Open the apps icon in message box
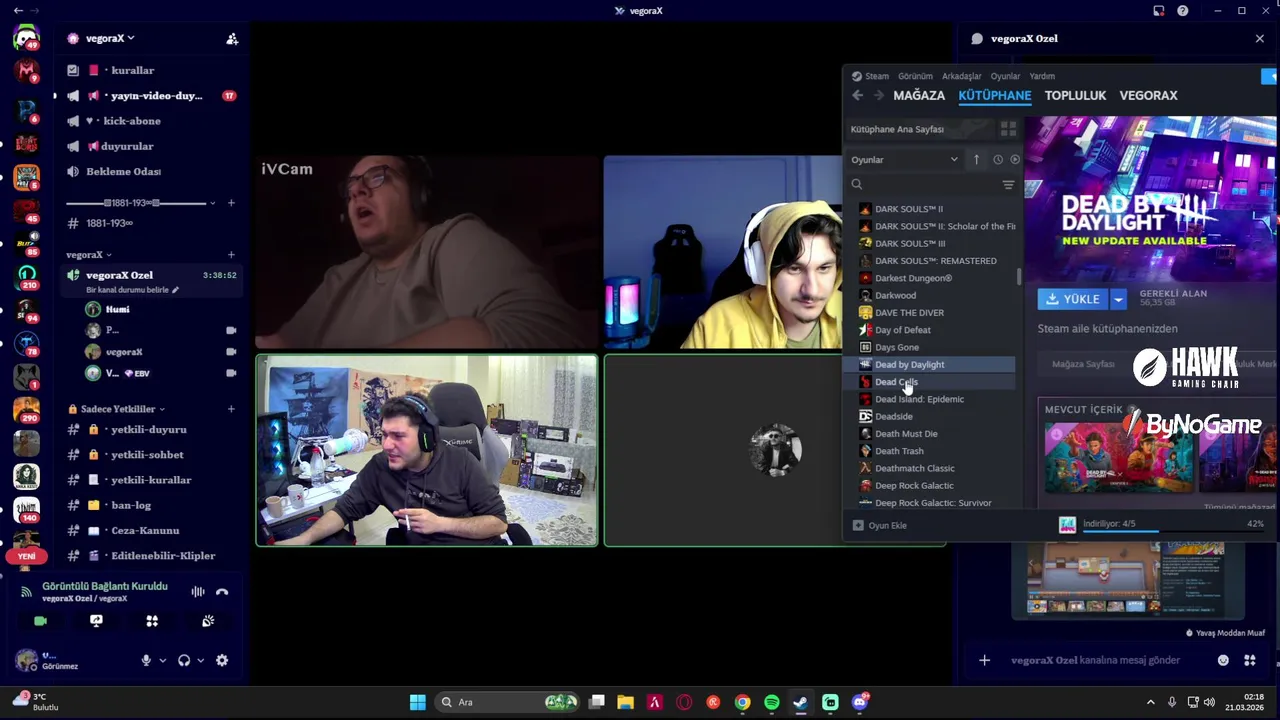The height and width of the screenshot is (720, 1280). click(1249, 660)
